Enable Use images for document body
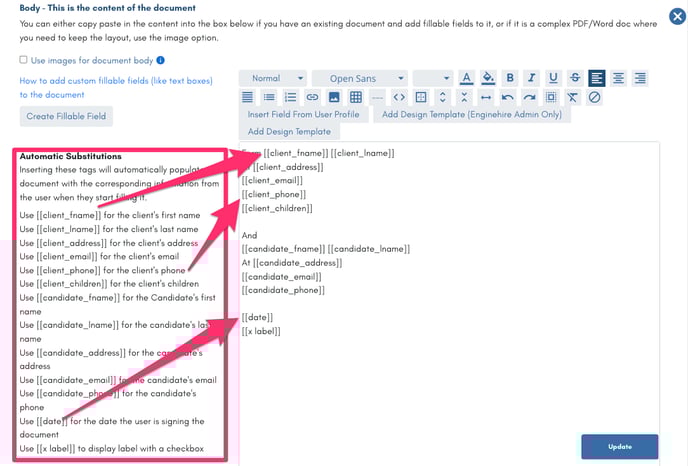688x466 pixels. (x=23, y=60)
